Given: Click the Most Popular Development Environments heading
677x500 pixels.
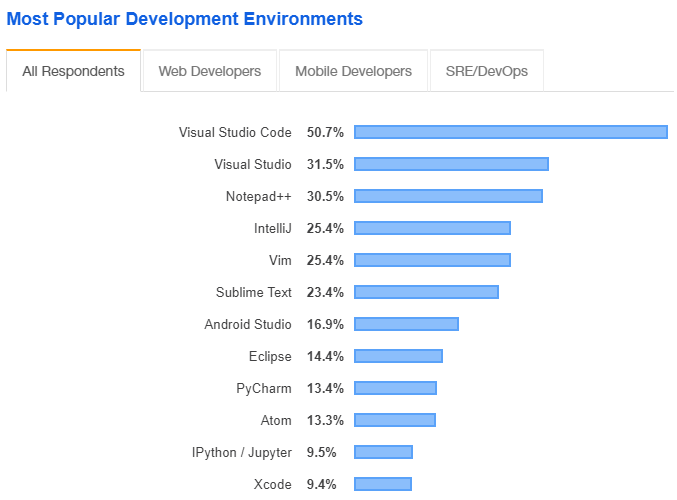Looking at the screenshot, I should click(x=185, y=19).
